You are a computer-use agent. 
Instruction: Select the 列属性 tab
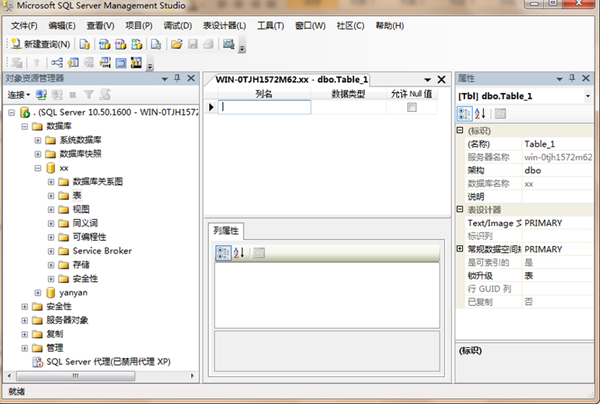(x=226, y=231)
